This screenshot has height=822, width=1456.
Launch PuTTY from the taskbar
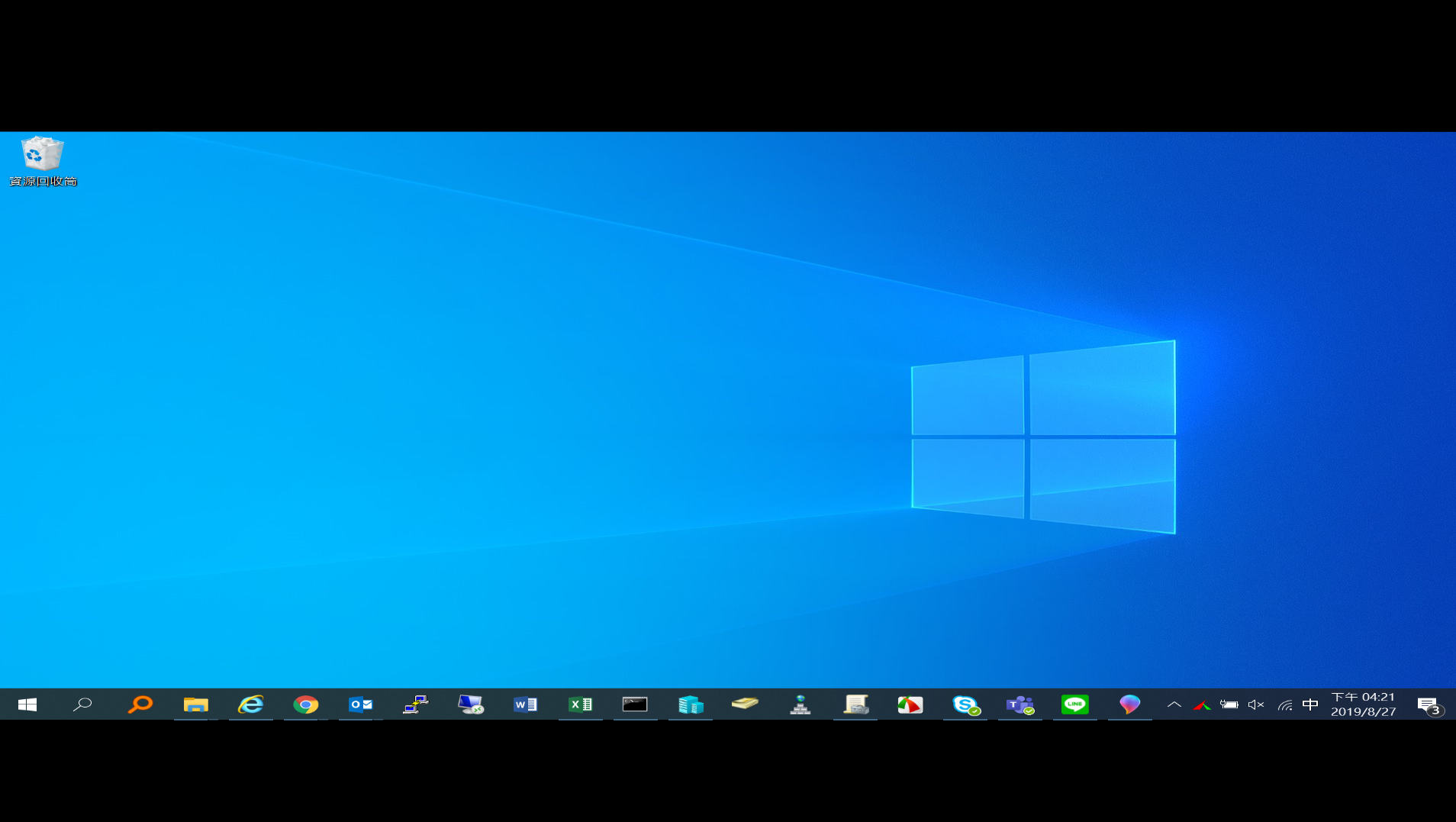tap(416, 704)
